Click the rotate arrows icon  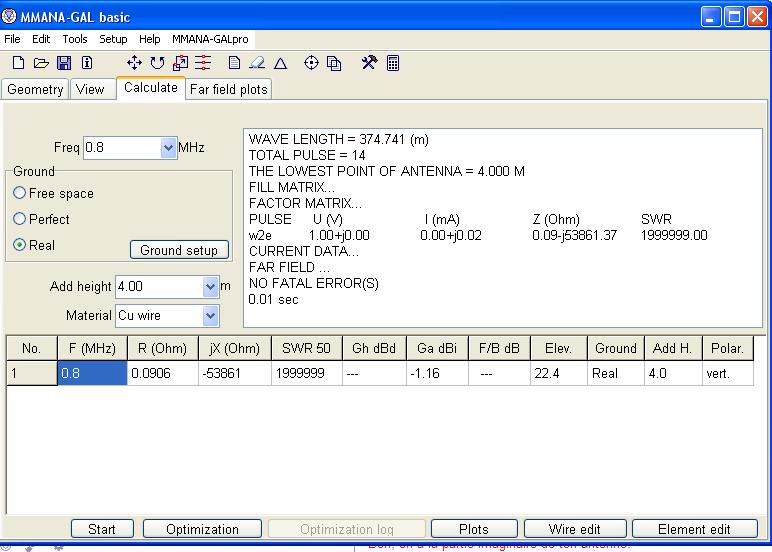tap(157, 63)
